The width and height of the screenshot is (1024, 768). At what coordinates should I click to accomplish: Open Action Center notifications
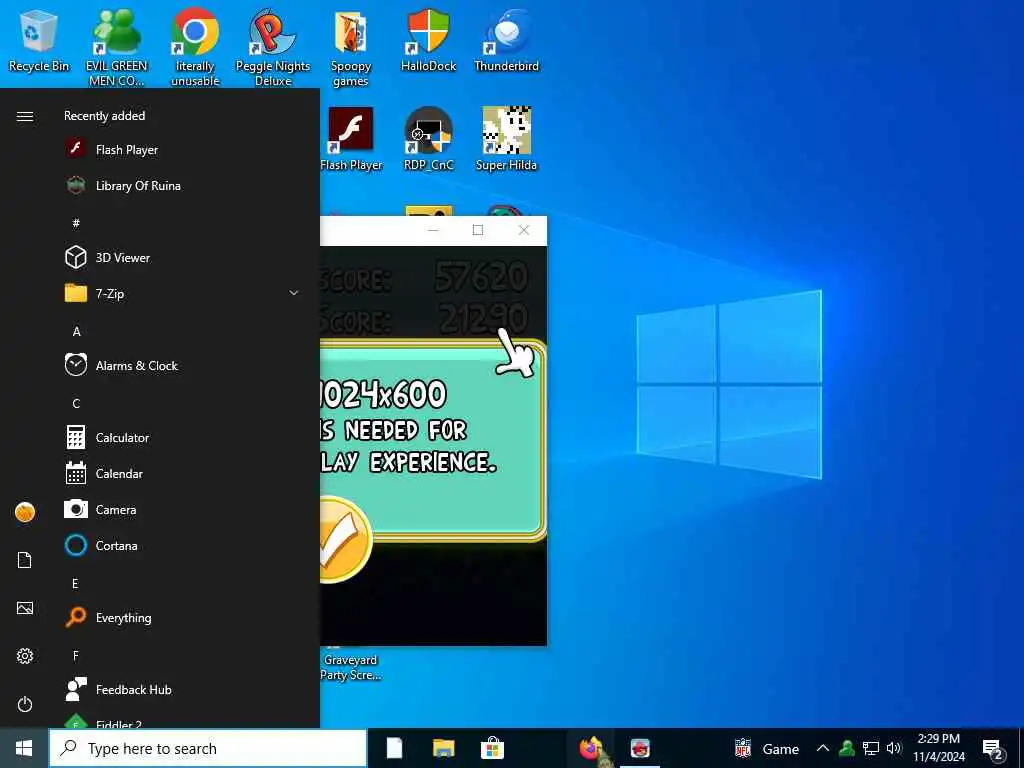[x=993, y=749]
